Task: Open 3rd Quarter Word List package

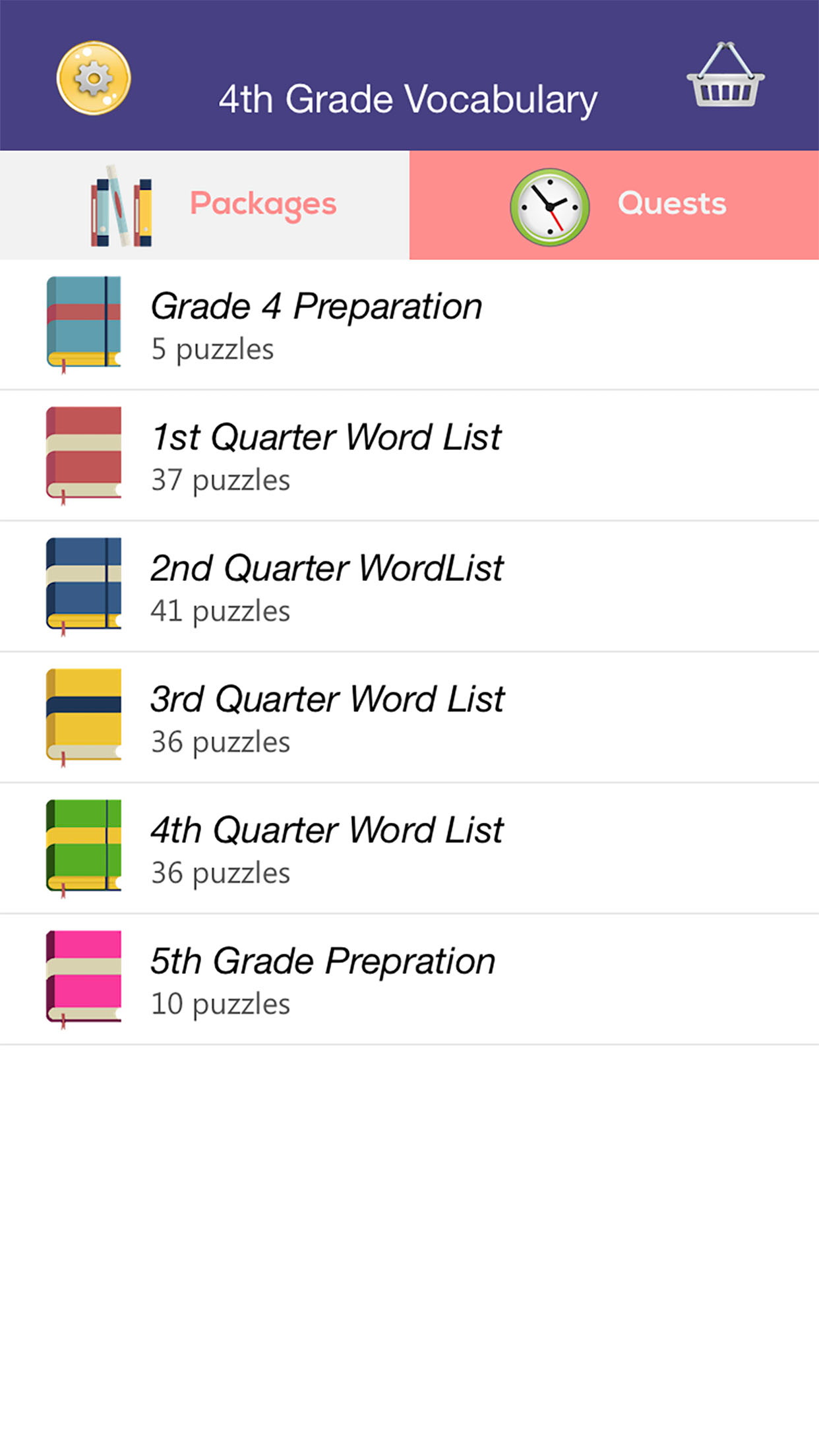Action: point(409,717)
